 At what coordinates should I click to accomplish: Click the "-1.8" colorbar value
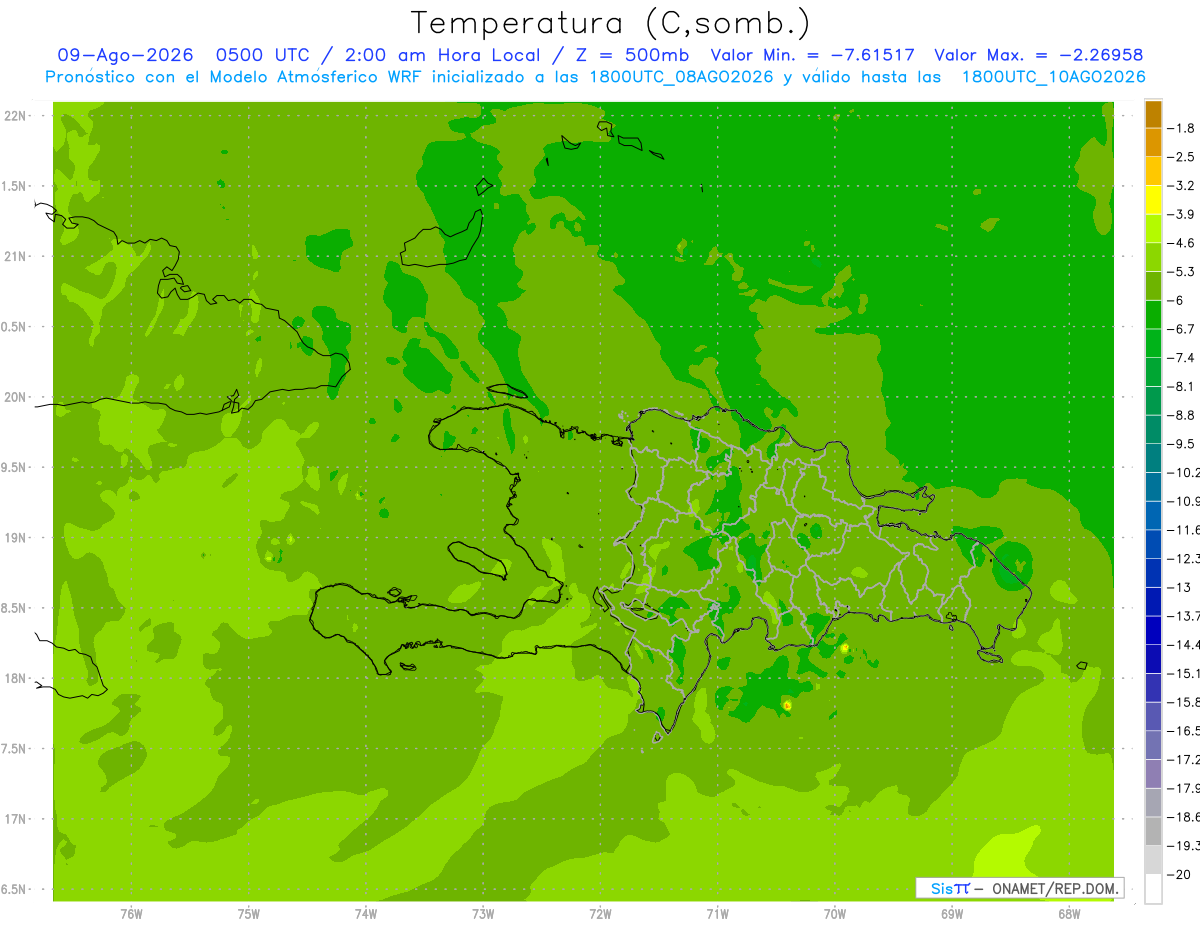1181,128
